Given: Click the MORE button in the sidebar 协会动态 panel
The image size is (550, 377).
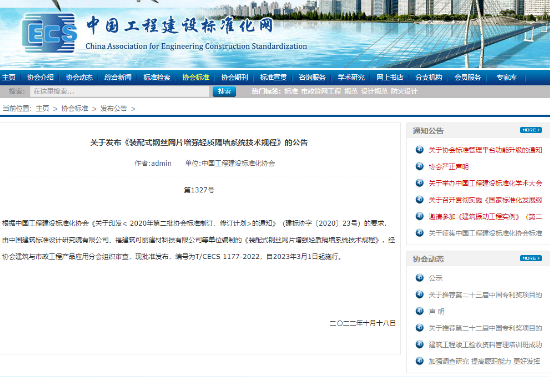Looking at the screenshot, I should (x=531, y=258).
